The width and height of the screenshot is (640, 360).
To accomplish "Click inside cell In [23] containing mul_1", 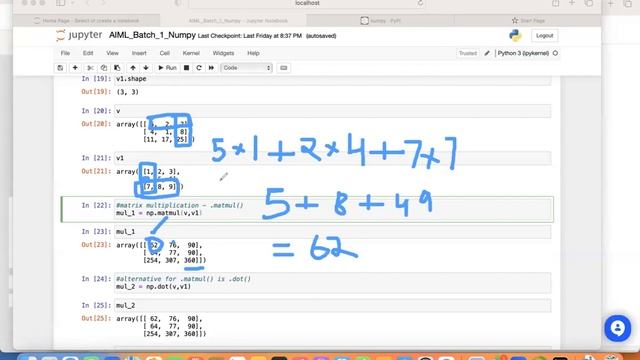I will point(332,232).
